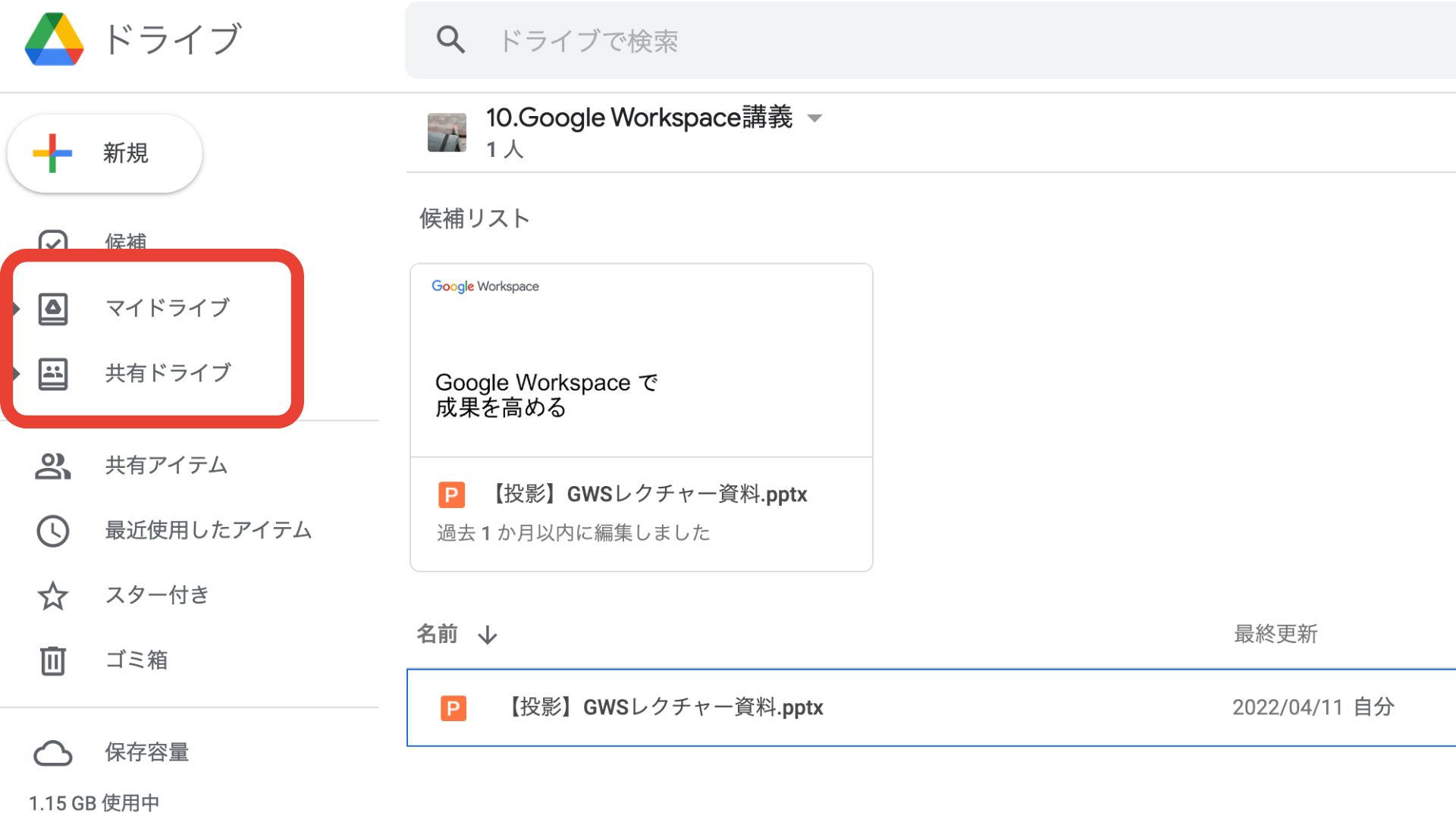
Task: Sort by 名前 column header
Action: (438, 634)
